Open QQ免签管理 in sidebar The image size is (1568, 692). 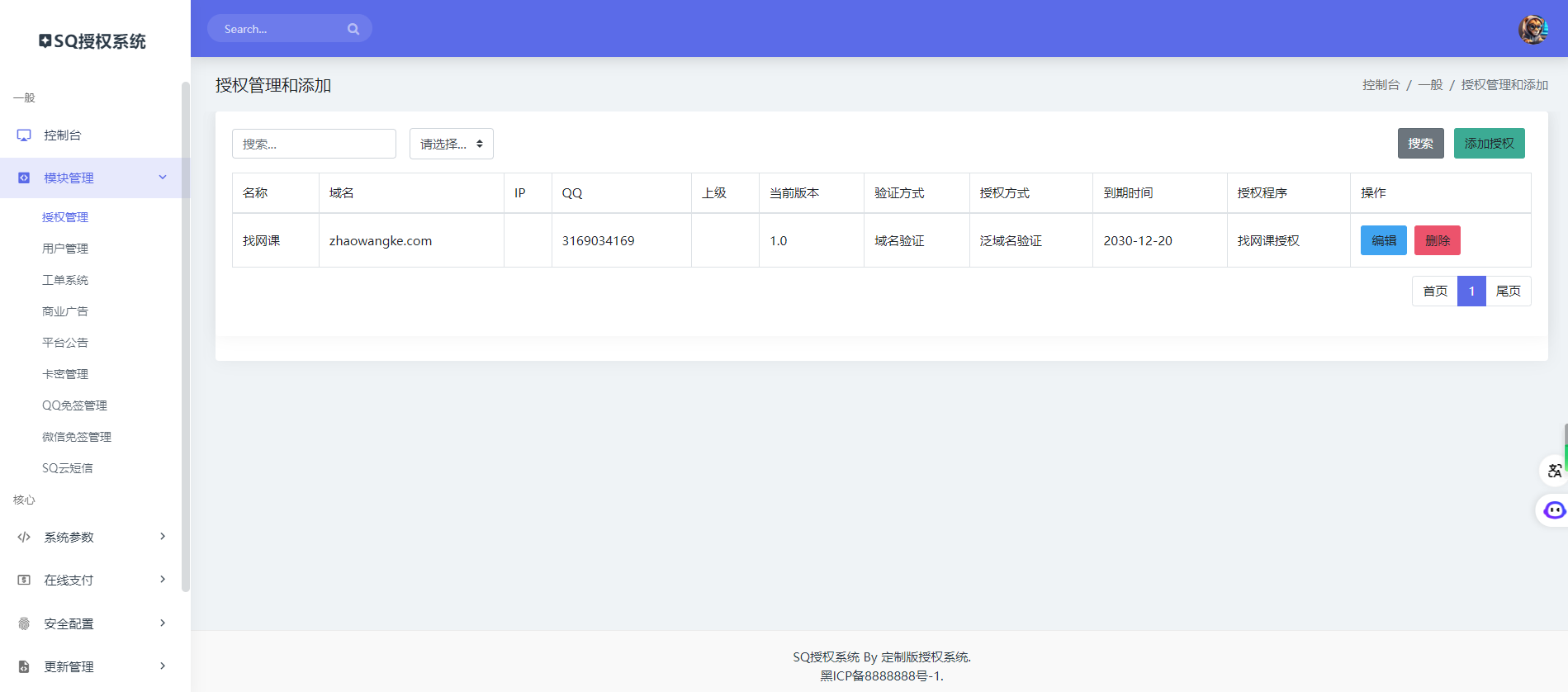(x=75, y=405)
